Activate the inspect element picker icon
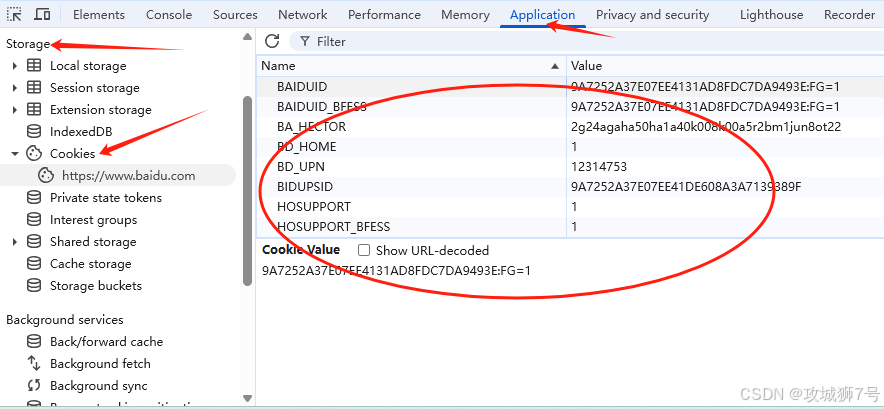The height and width of the screenshot is (409, 884). [x=14, y=14]
